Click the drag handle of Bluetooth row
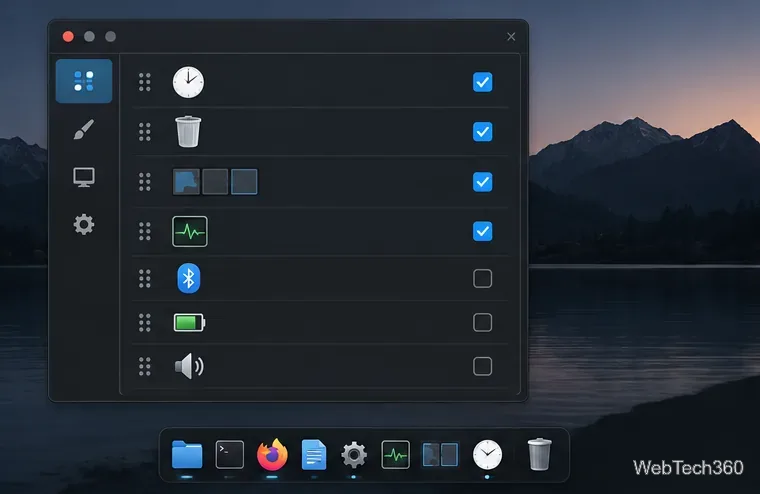The width and height of the screenshot is (760, 494). (144, 278)
